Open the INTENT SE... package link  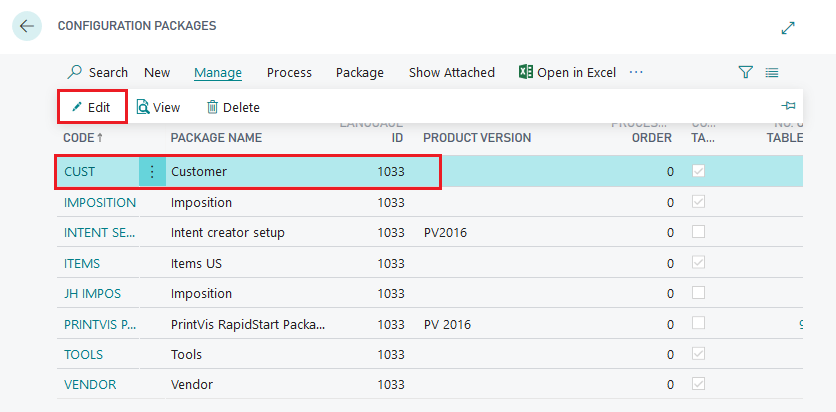(x=100, y=233)
